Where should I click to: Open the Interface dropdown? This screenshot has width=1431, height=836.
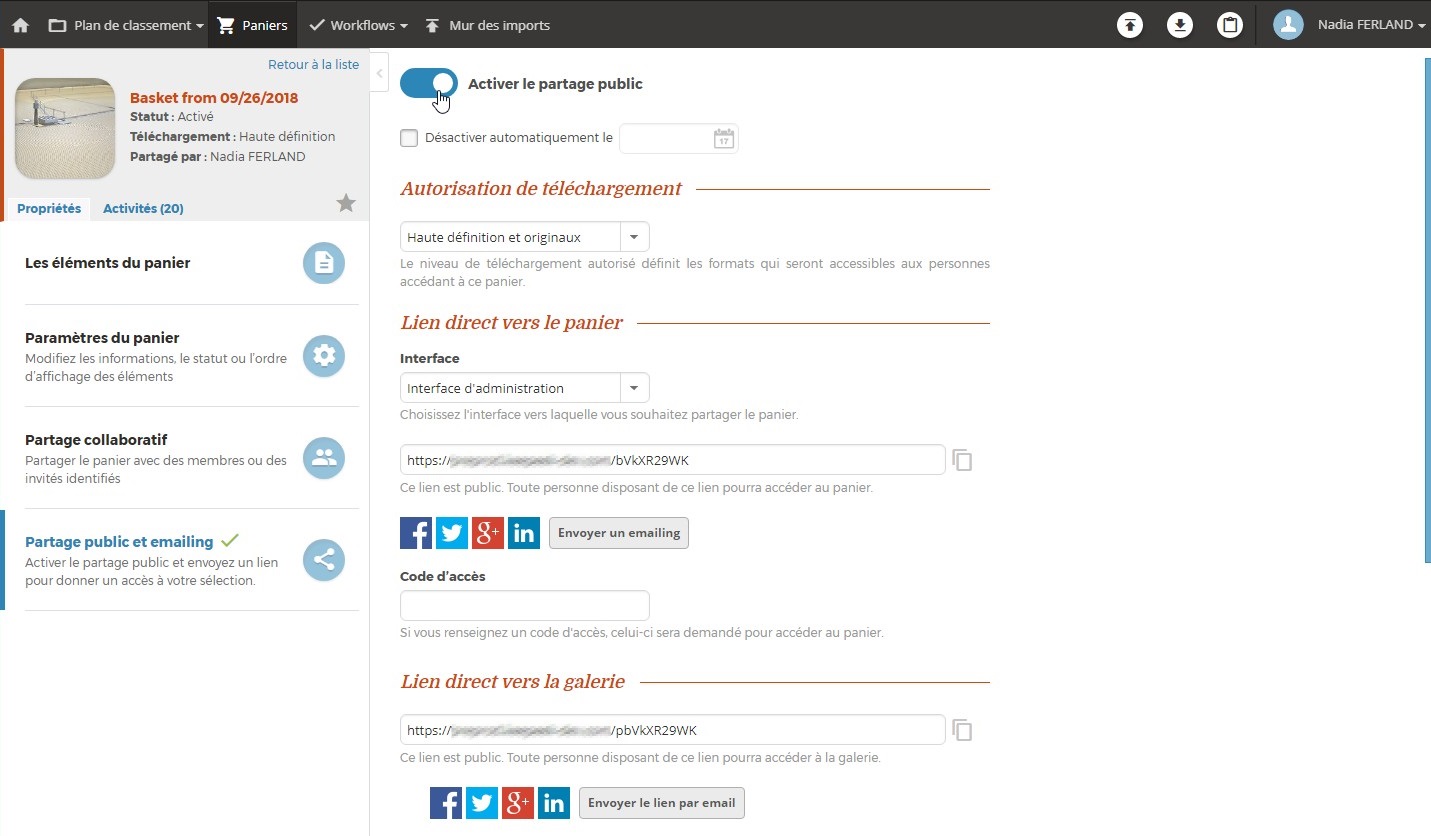coord(524,388)
